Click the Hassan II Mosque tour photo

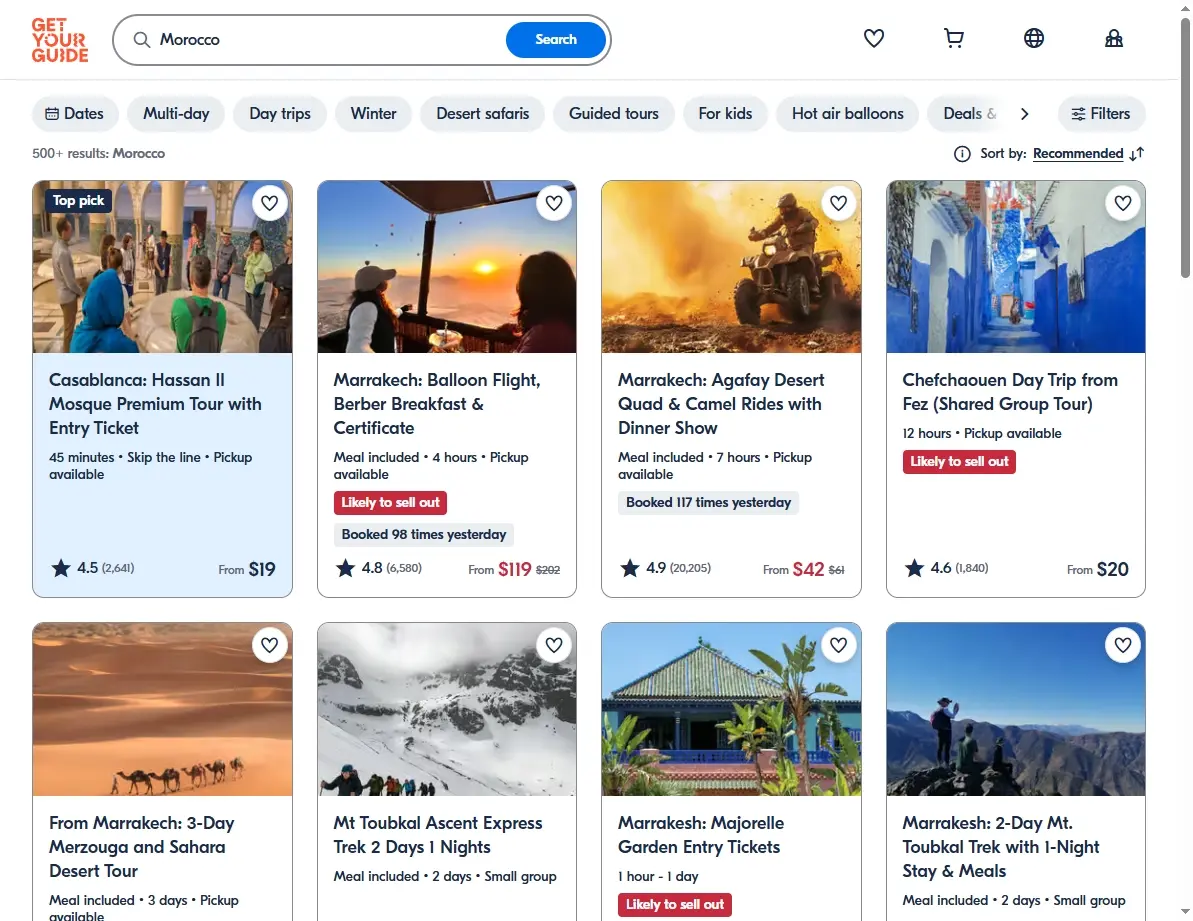[x=162, y=267]
